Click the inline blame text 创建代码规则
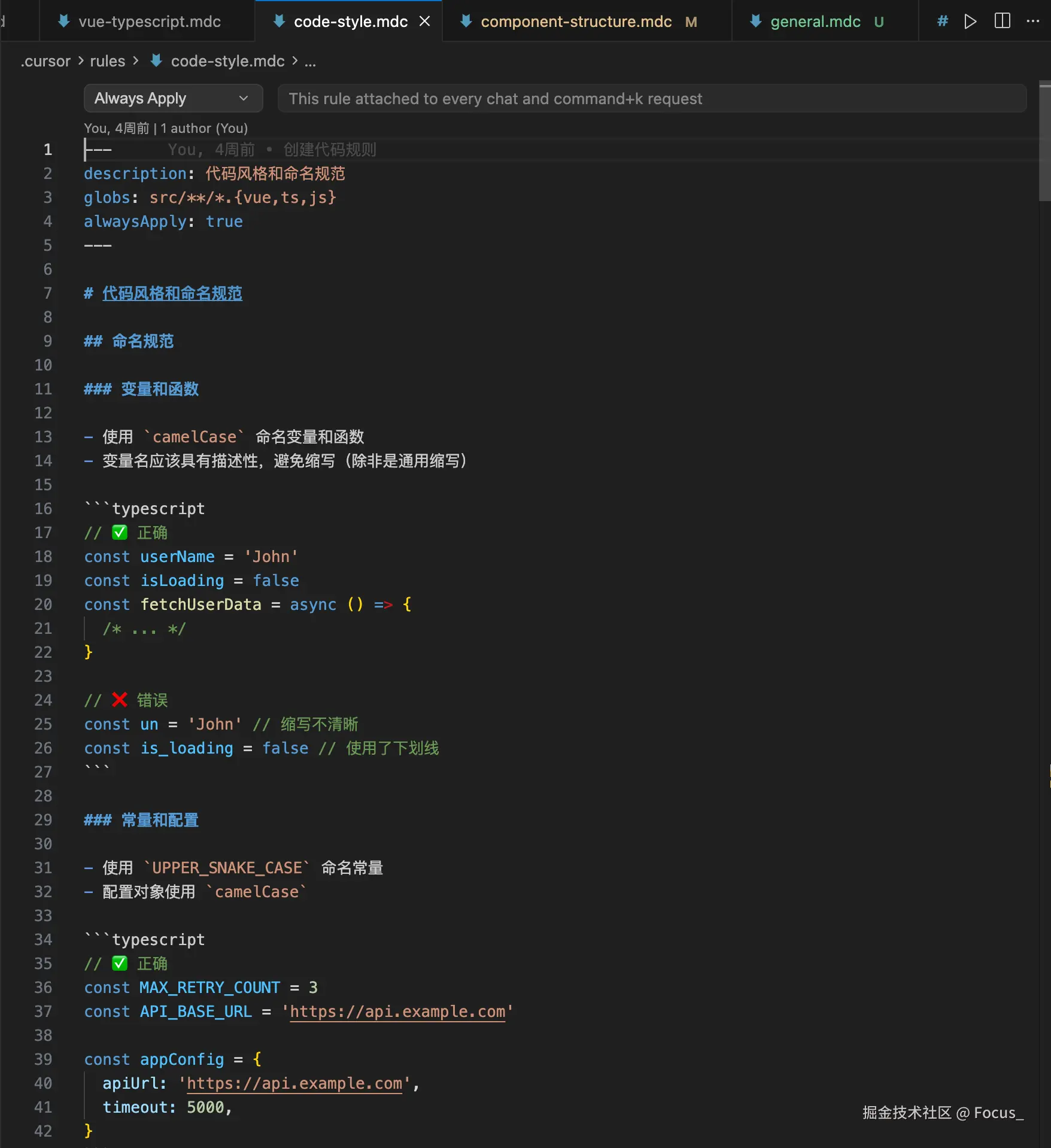Viewport: 1051px width, 1148px height. [330, 150]
